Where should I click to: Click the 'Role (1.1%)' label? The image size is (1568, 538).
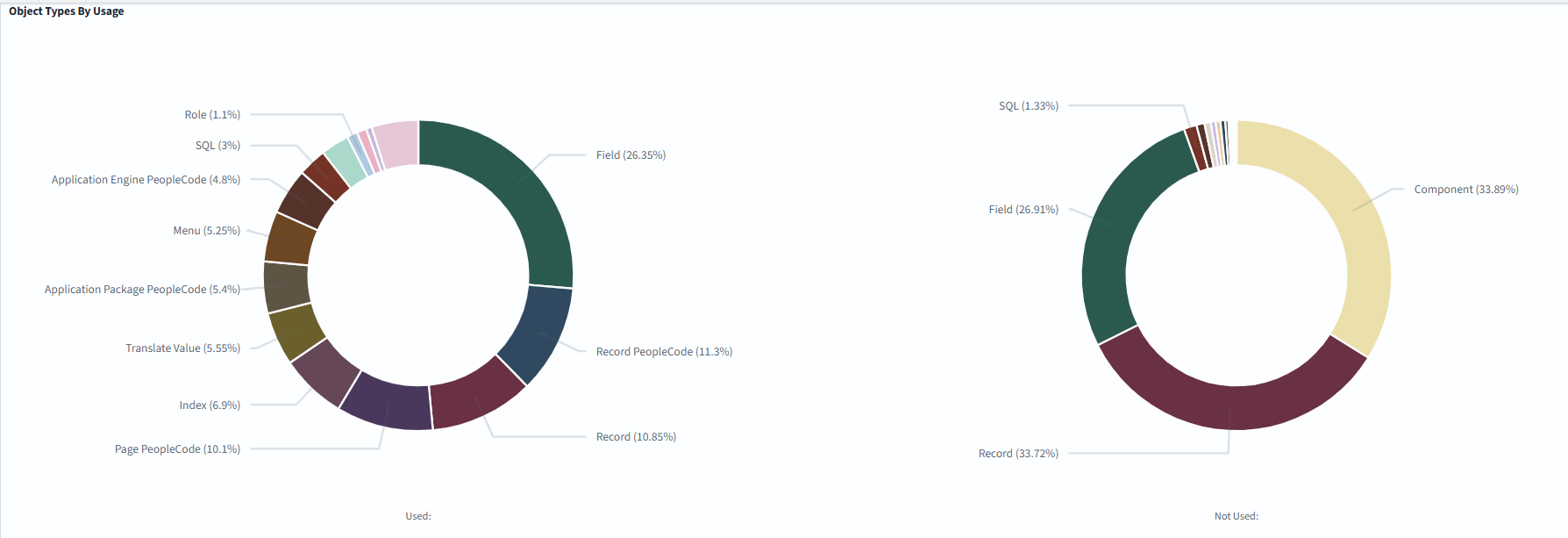(x=212, y=115)
